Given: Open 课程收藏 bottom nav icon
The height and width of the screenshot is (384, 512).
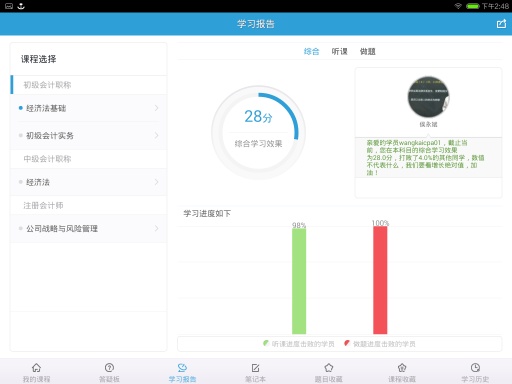Looking at the screenshot, I should [402, 368].
